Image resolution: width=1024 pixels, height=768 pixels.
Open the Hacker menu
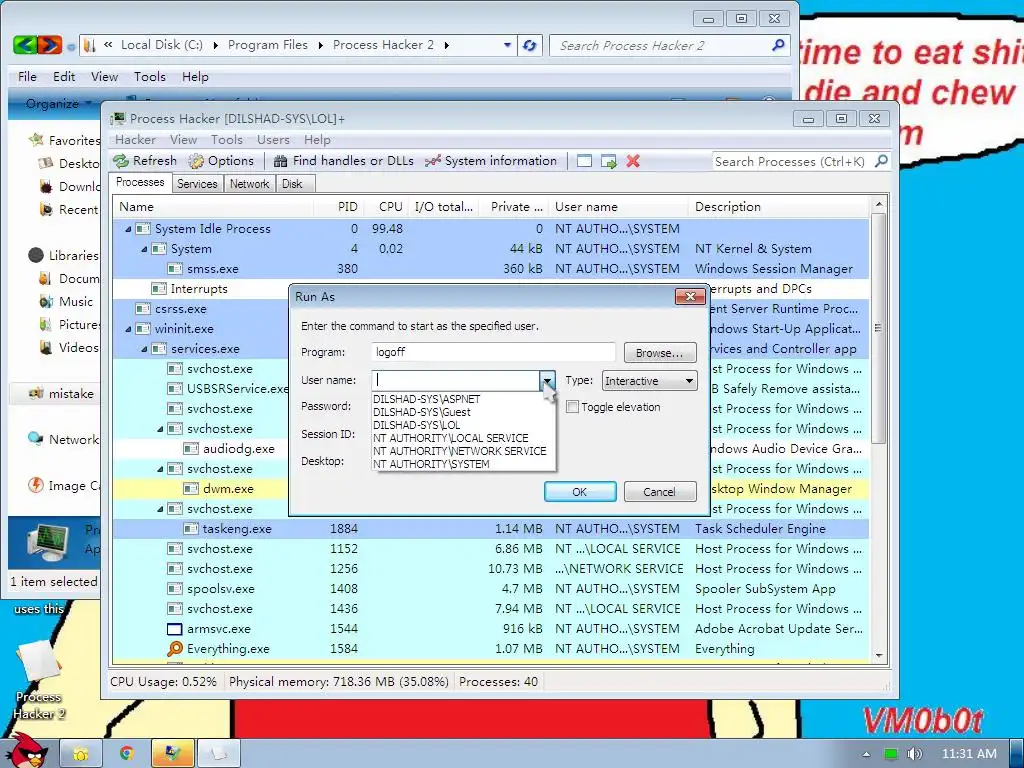[x=135, y=140]
